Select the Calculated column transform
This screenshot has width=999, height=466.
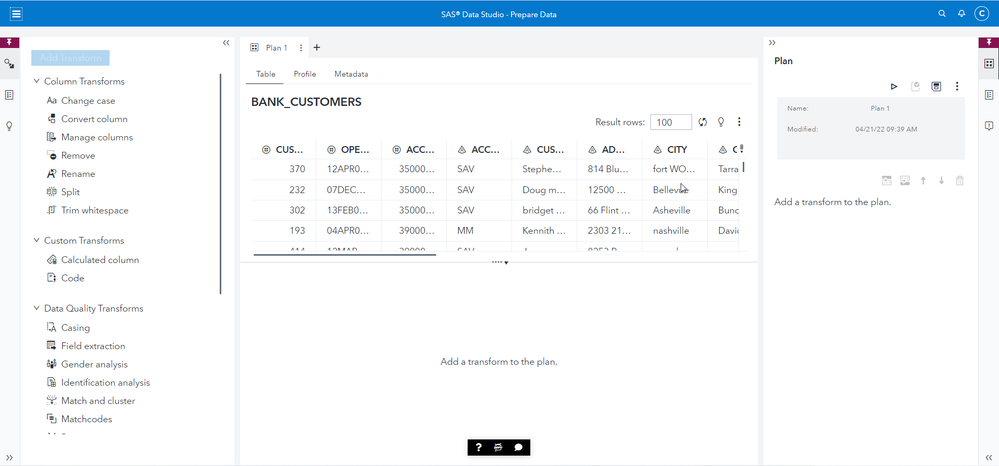(99, 260)
